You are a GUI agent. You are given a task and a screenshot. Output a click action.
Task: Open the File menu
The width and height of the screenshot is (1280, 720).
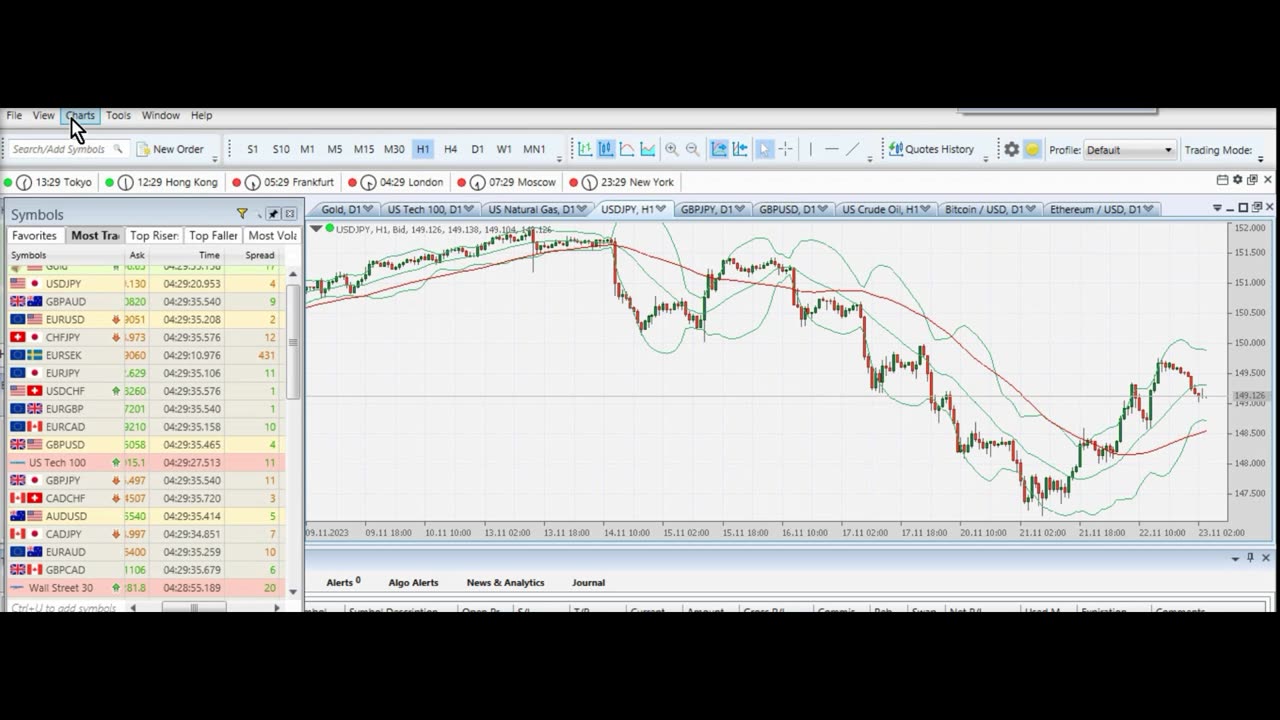point(14,115)
